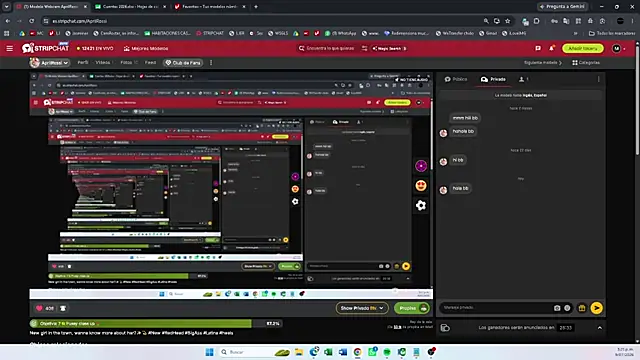The image size is (640, 360).
Task: Click the Stripchat logo
Action: tap(45, 48)
